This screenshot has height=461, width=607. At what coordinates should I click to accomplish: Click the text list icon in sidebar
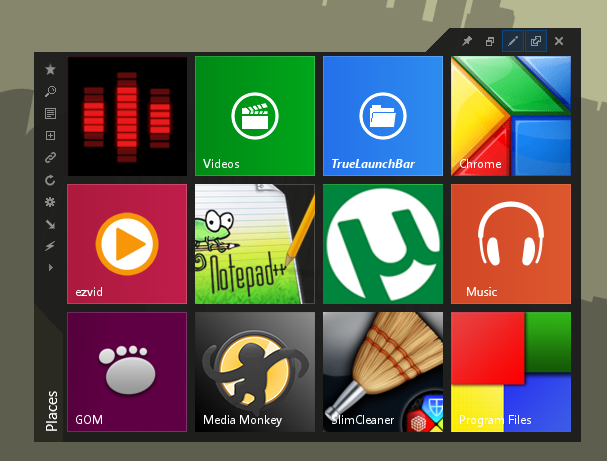point(50,114)
